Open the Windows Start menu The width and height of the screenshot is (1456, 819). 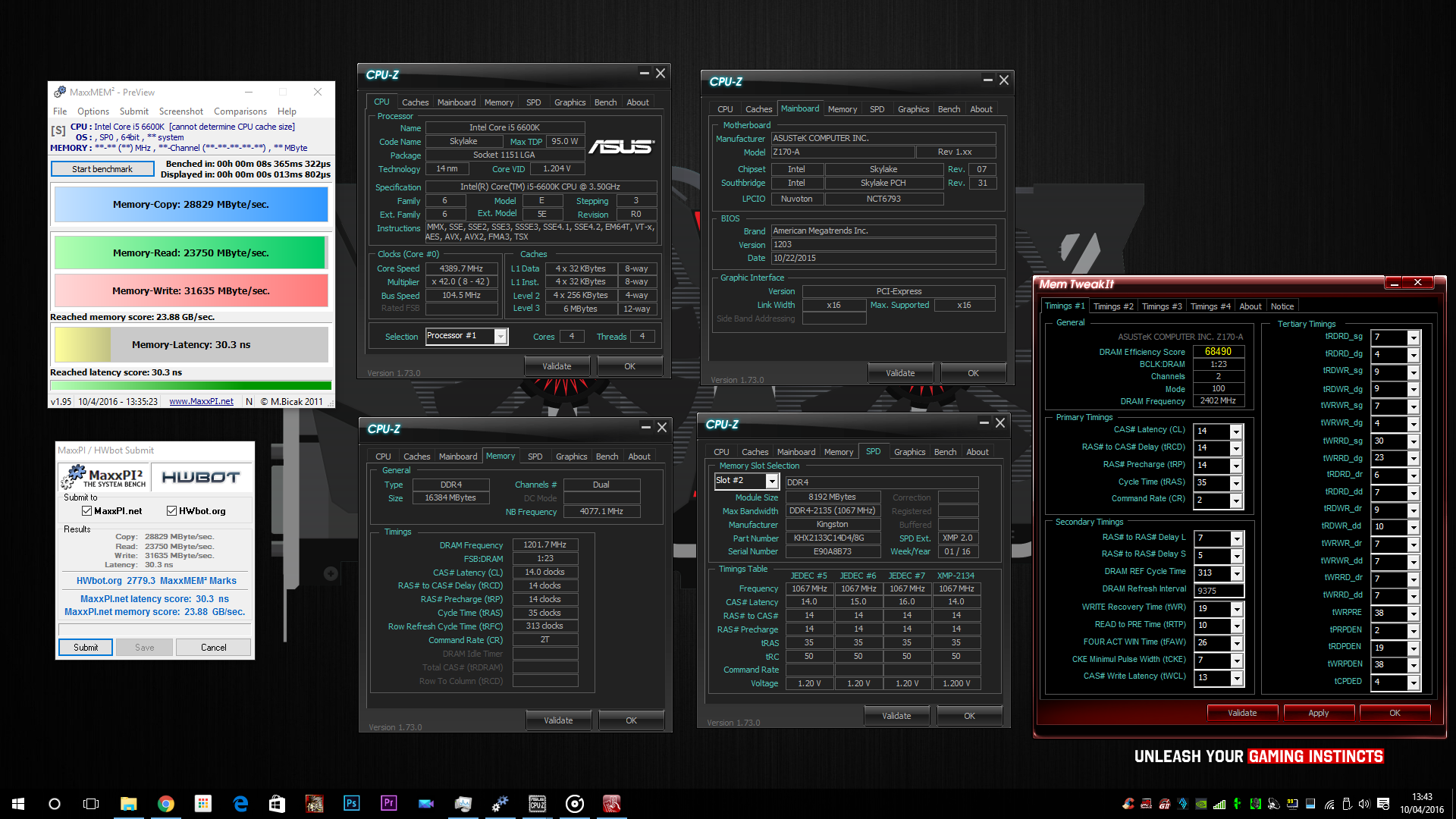point(18,804)
